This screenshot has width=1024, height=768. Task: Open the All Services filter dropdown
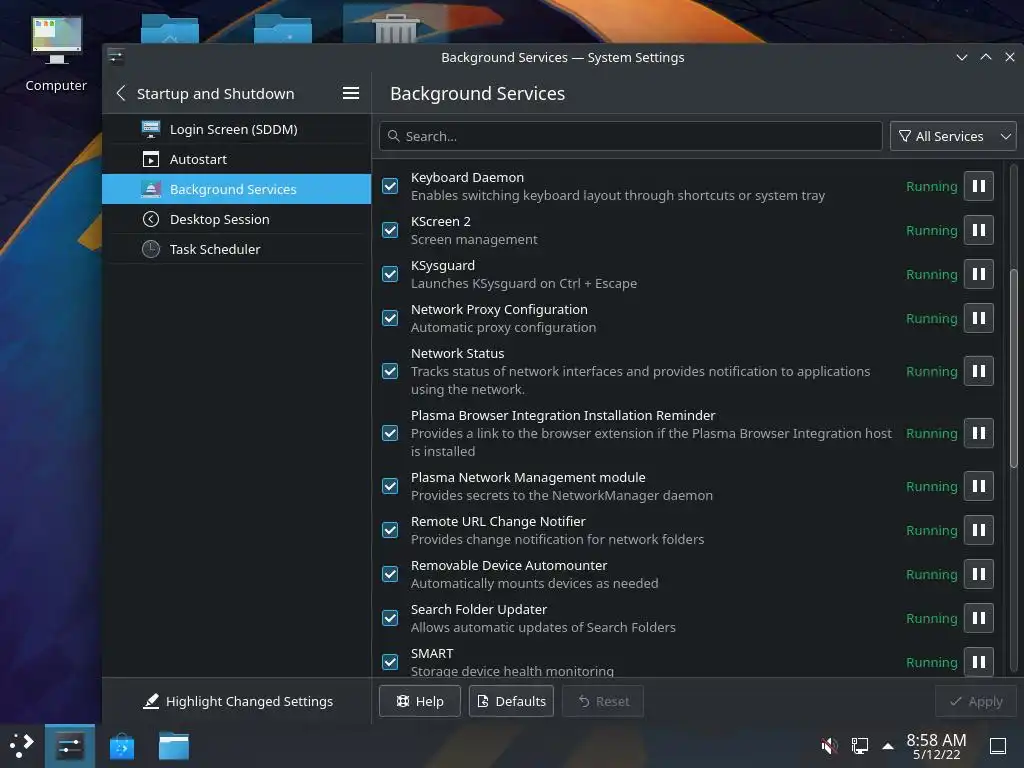953,136
